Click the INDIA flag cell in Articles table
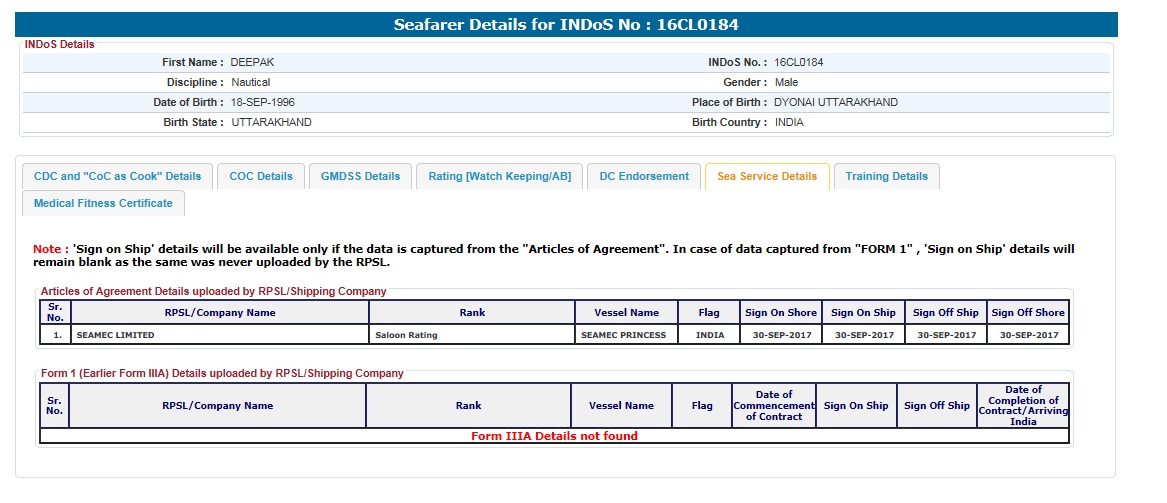Image resolution: width=1167 pixels, height=503 pixels. tap(710, 335)
